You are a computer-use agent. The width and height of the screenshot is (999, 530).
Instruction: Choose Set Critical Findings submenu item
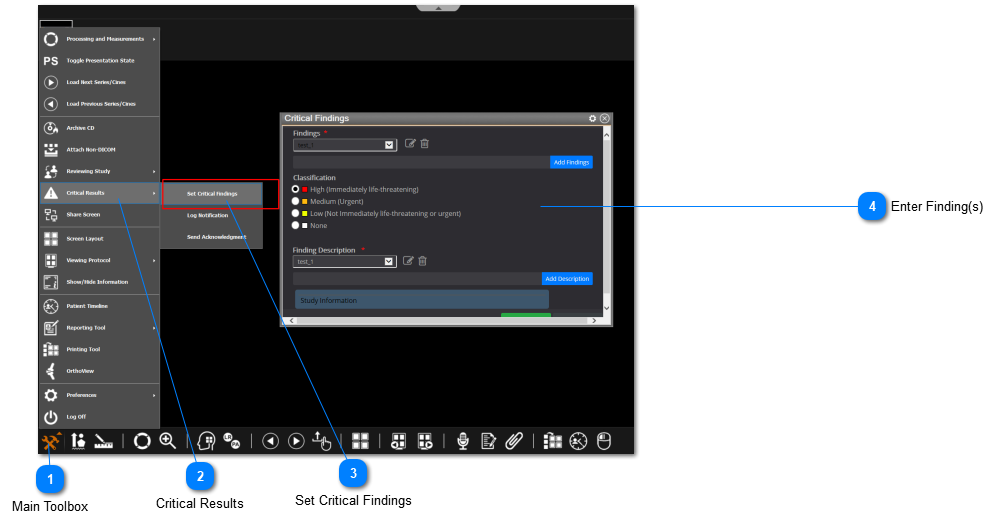pyautogui.click(x=212, y=193)
